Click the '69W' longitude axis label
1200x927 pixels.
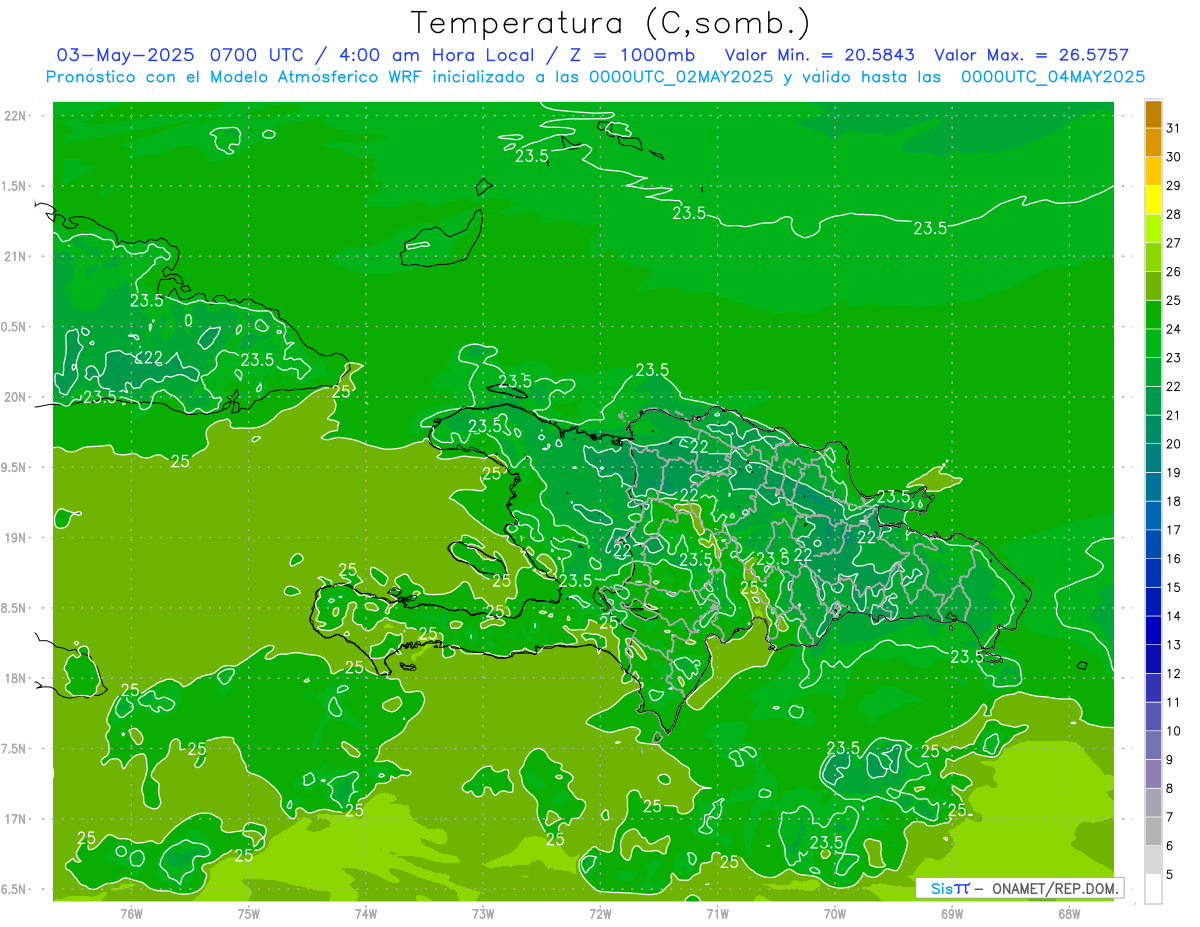(952, 914)
